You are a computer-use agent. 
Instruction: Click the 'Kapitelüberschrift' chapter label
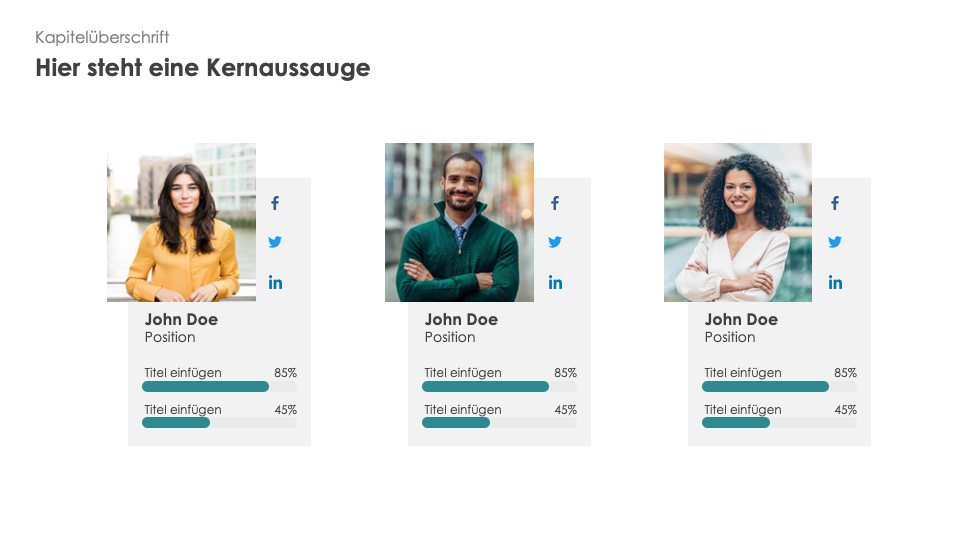tap(102, 37)
